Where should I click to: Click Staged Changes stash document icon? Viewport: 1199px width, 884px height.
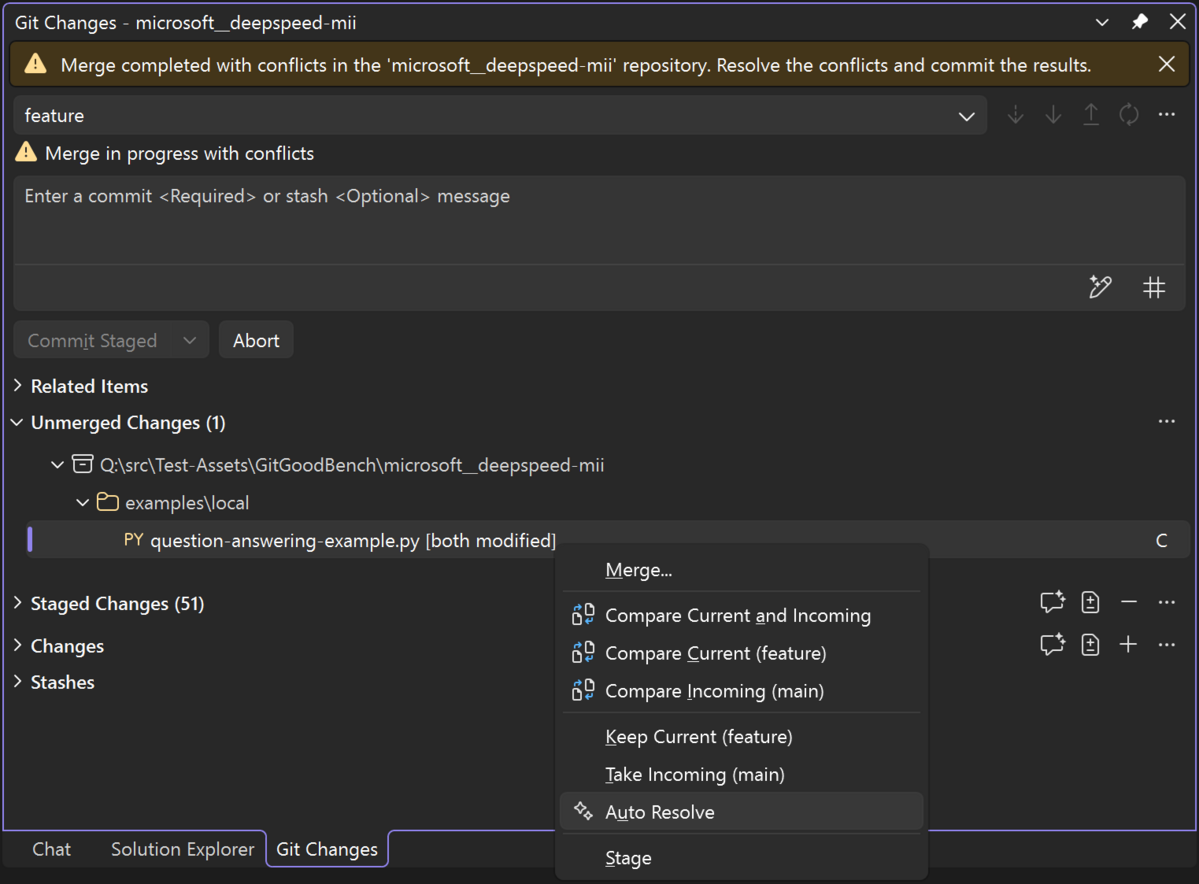[1090, 602]
